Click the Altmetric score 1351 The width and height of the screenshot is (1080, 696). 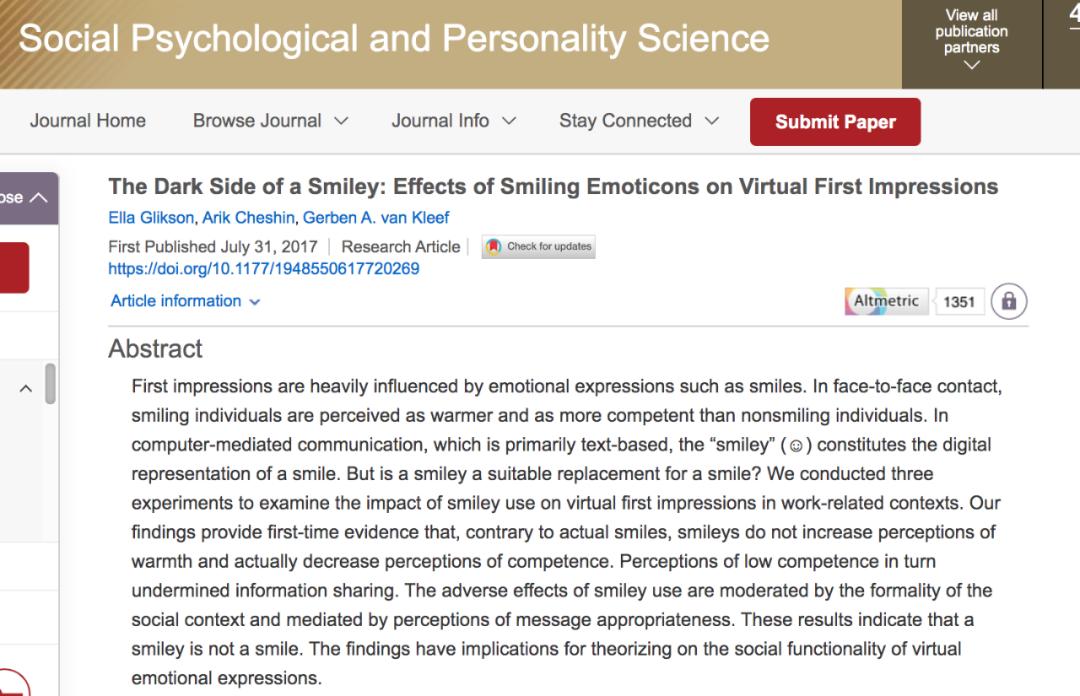pyautogui.click(x=959, y=302)
